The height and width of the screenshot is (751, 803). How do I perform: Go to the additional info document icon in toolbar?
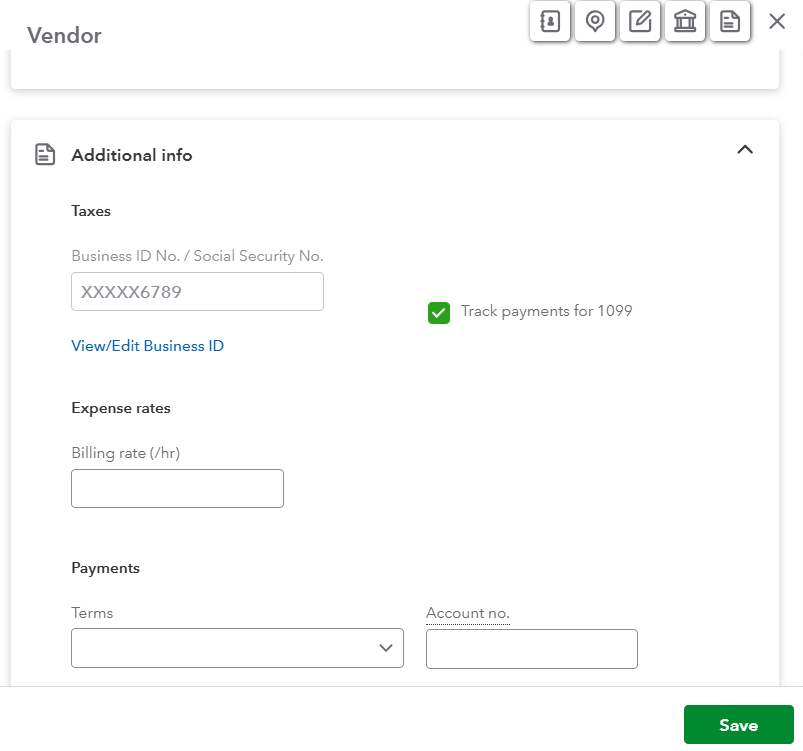pyautogui.click(x=730, y=22)
